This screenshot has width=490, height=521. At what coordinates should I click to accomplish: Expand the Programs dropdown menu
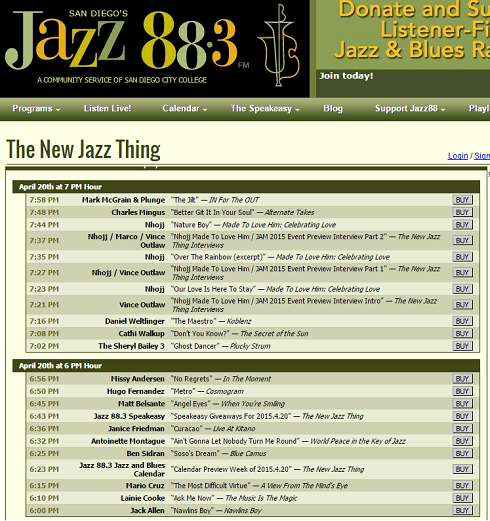pyautogui.click(x=36, y=109)
